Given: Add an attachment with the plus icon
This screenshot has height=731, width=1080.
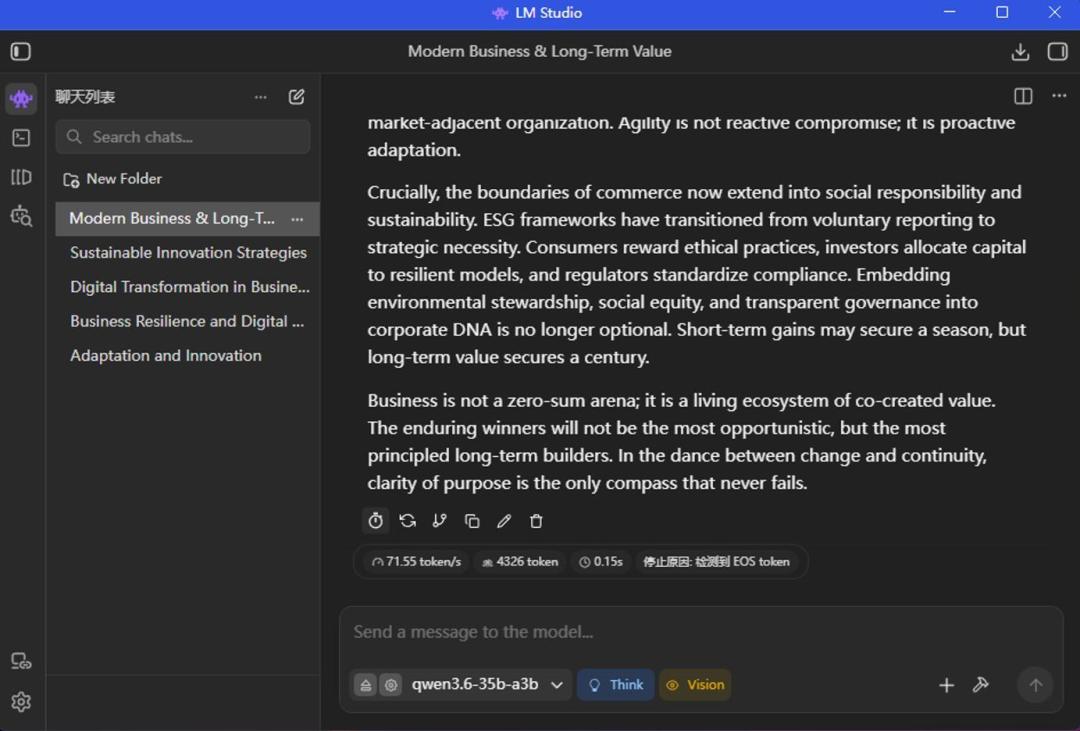Looking at the screenshot, I should coord(946,685).
